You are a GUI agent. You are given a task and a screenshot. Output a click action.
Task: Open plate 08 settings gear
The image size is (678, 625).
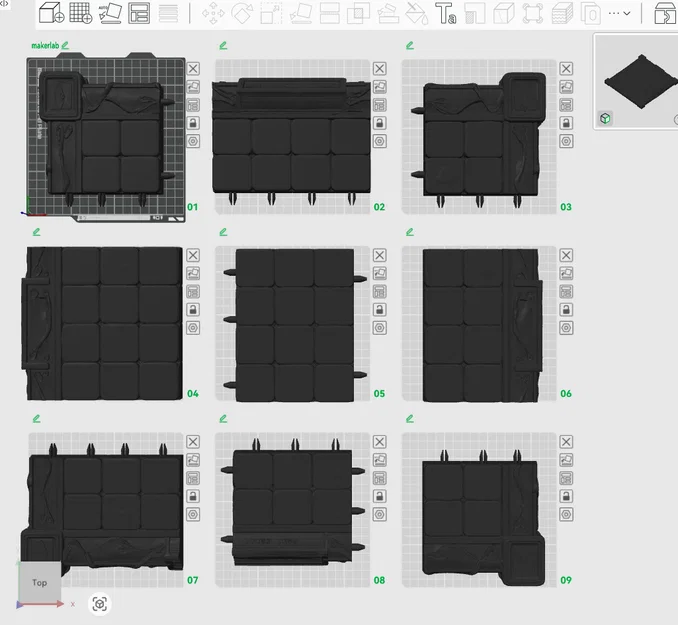click(x=380, y=514)
